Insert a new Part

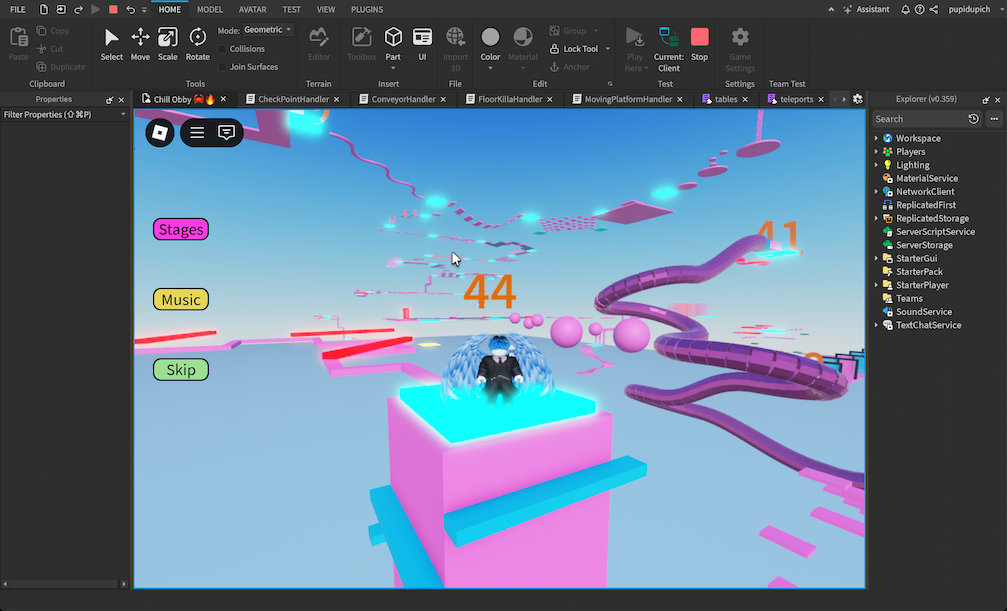[x=393, y=44]
